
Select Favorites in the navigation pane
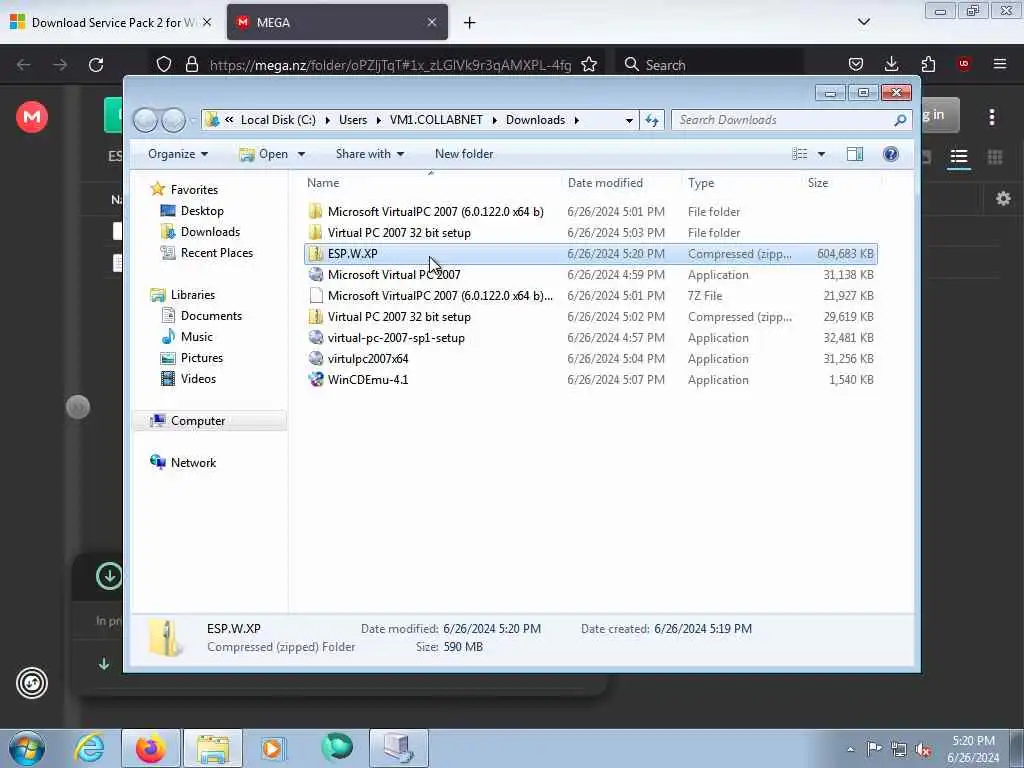(194, 189)
